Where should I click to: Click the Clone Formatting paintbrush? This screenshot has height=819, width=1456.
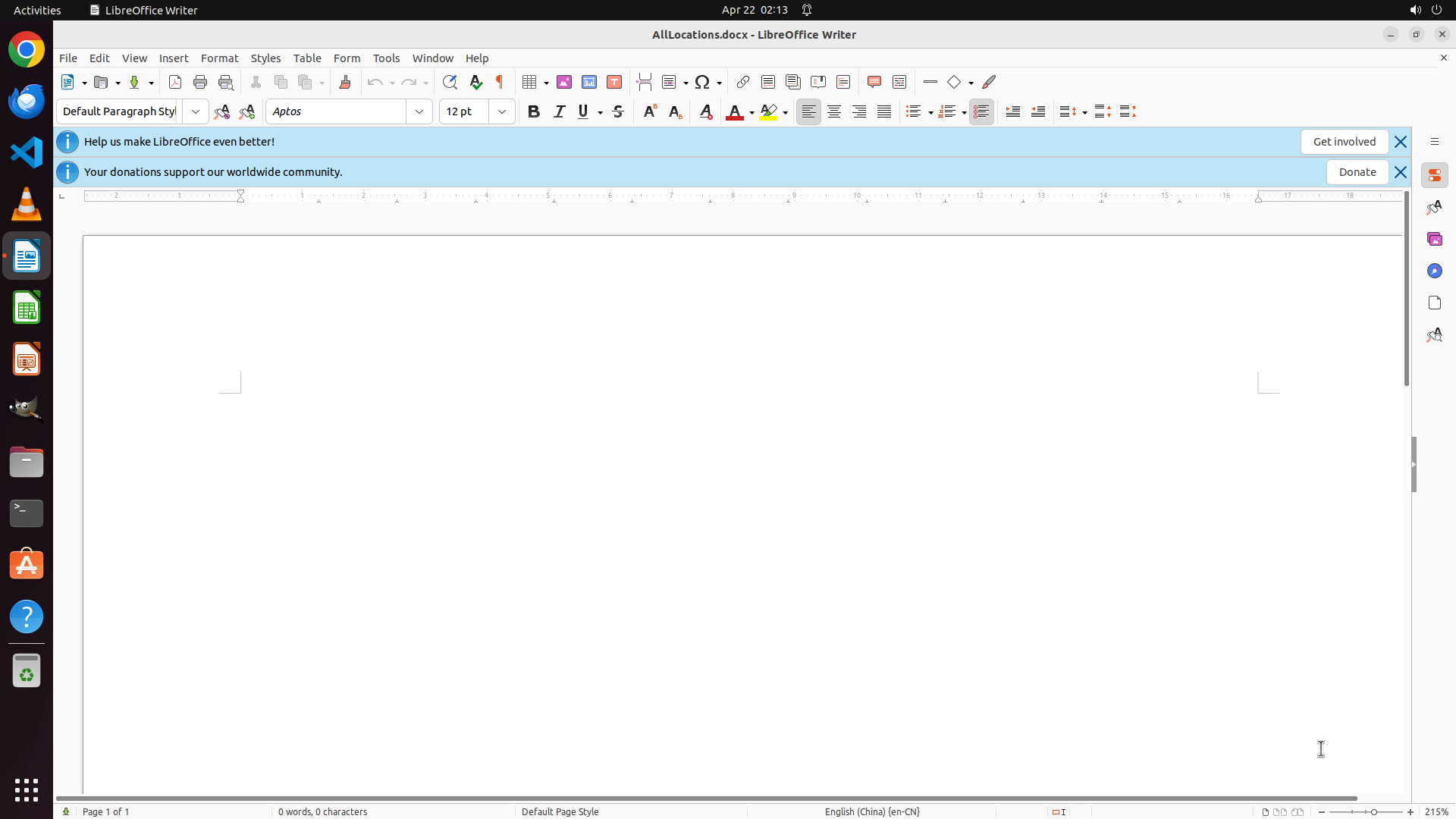345,82
